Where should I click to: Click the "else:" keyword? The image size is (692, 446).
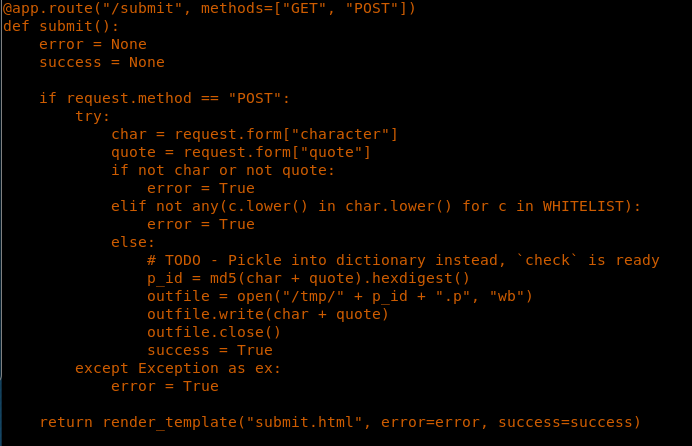coord(133,242)
